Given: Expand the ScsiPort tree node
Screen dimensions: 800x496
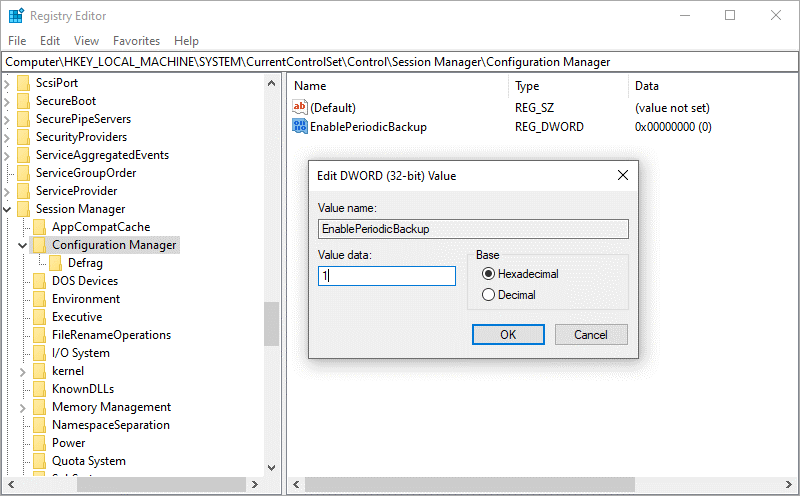Looking at the screenshot, I should (7, 83).
